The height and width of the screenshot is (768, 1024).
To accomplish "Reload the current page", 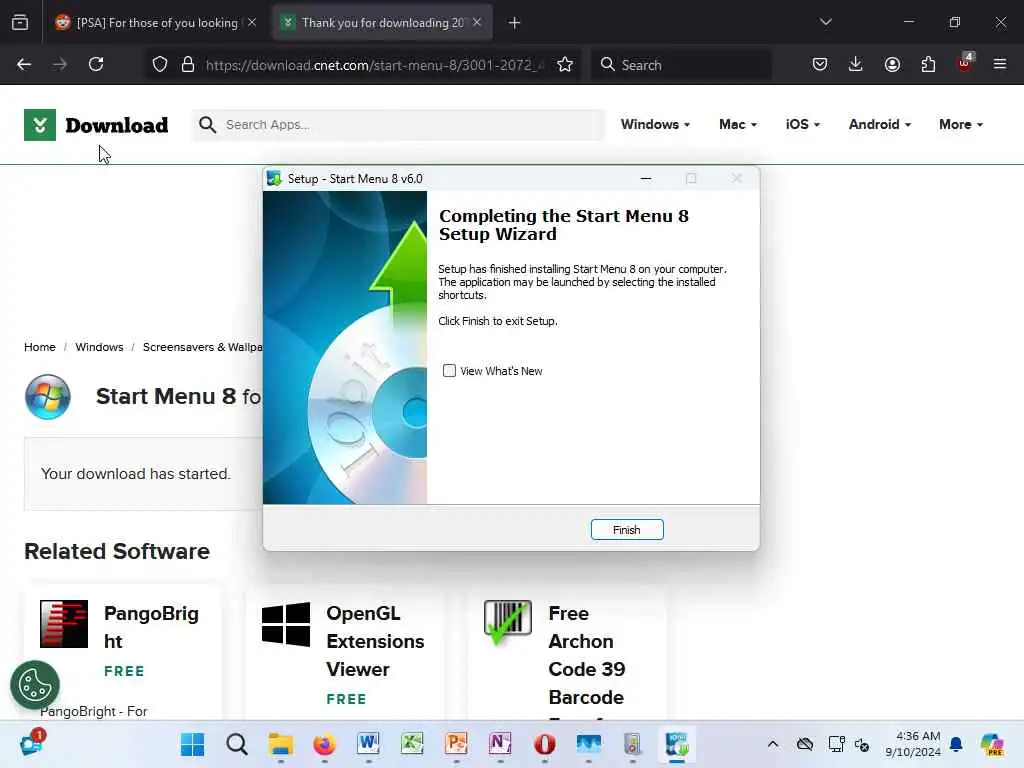I will (96, 64).
